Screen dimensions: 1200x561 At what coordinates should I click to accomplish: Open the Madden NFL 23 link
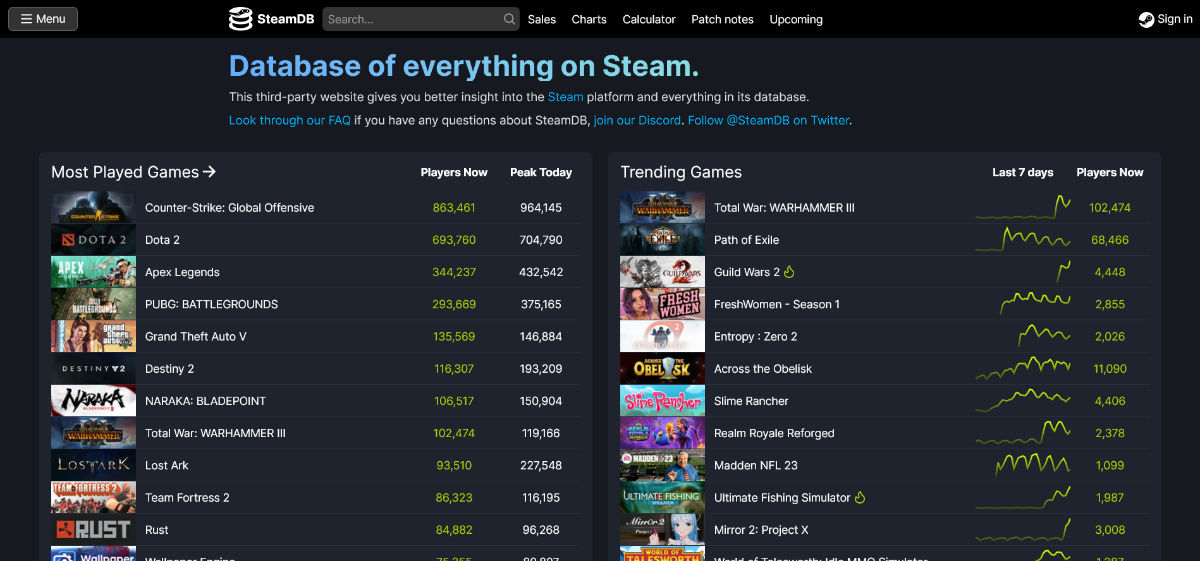[756, 465]
